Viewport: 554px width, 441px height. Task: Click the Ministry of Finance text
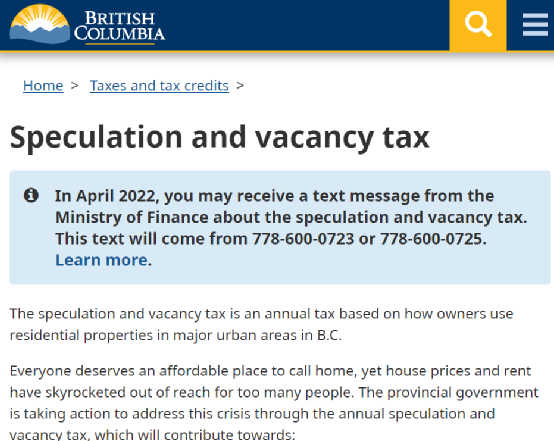coord(131,217)
